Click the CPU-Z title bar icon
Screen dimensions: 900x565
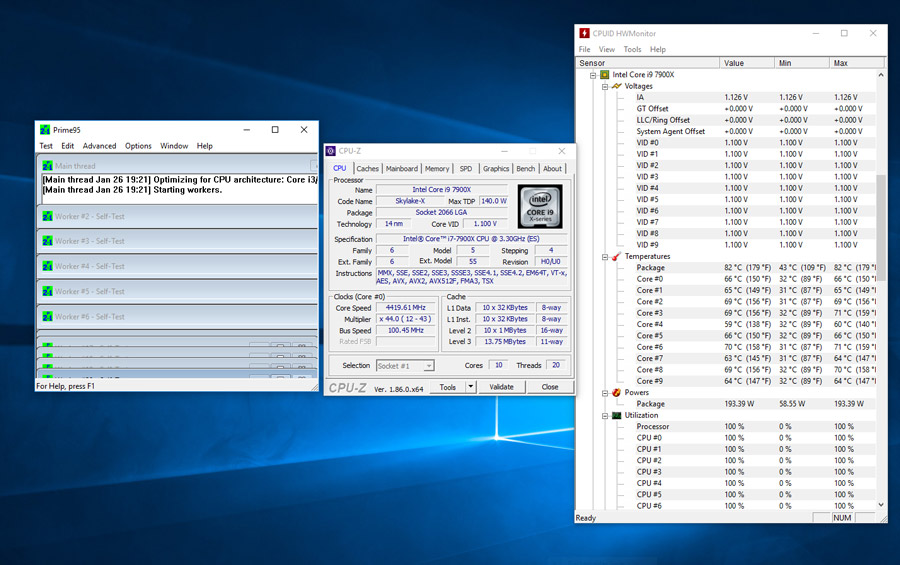331,151
